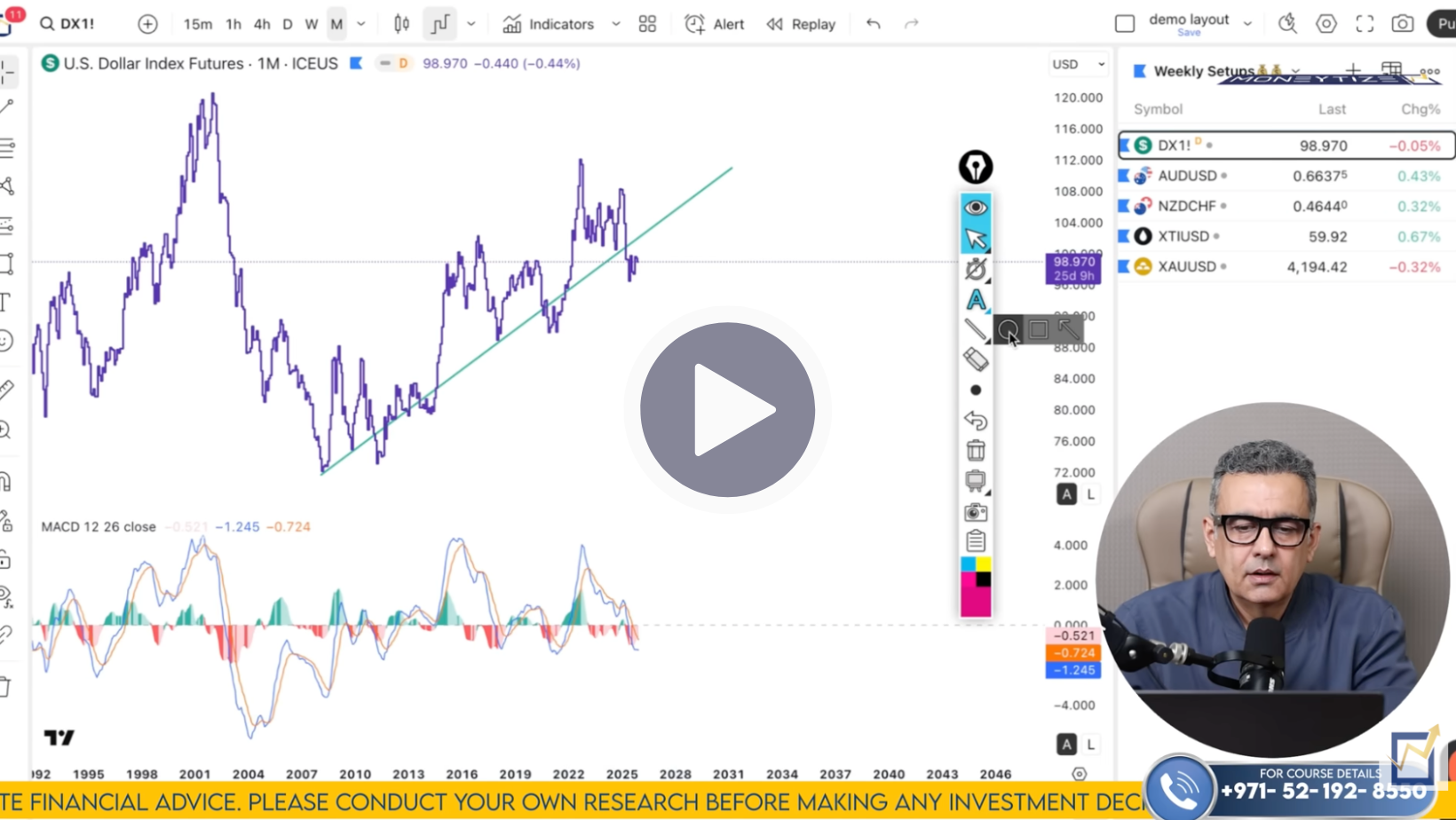This screenshot has height=820, width=1456.
Task: Take a snapshot using the camera icon
Action: pos(976,511)
